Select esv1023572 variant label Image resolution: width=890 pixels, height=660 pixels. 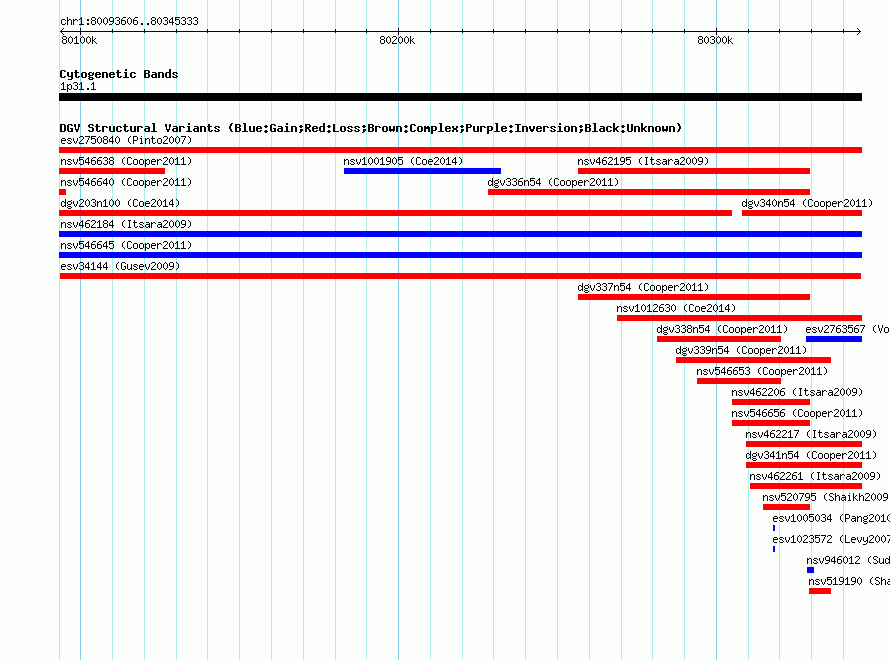831,539
